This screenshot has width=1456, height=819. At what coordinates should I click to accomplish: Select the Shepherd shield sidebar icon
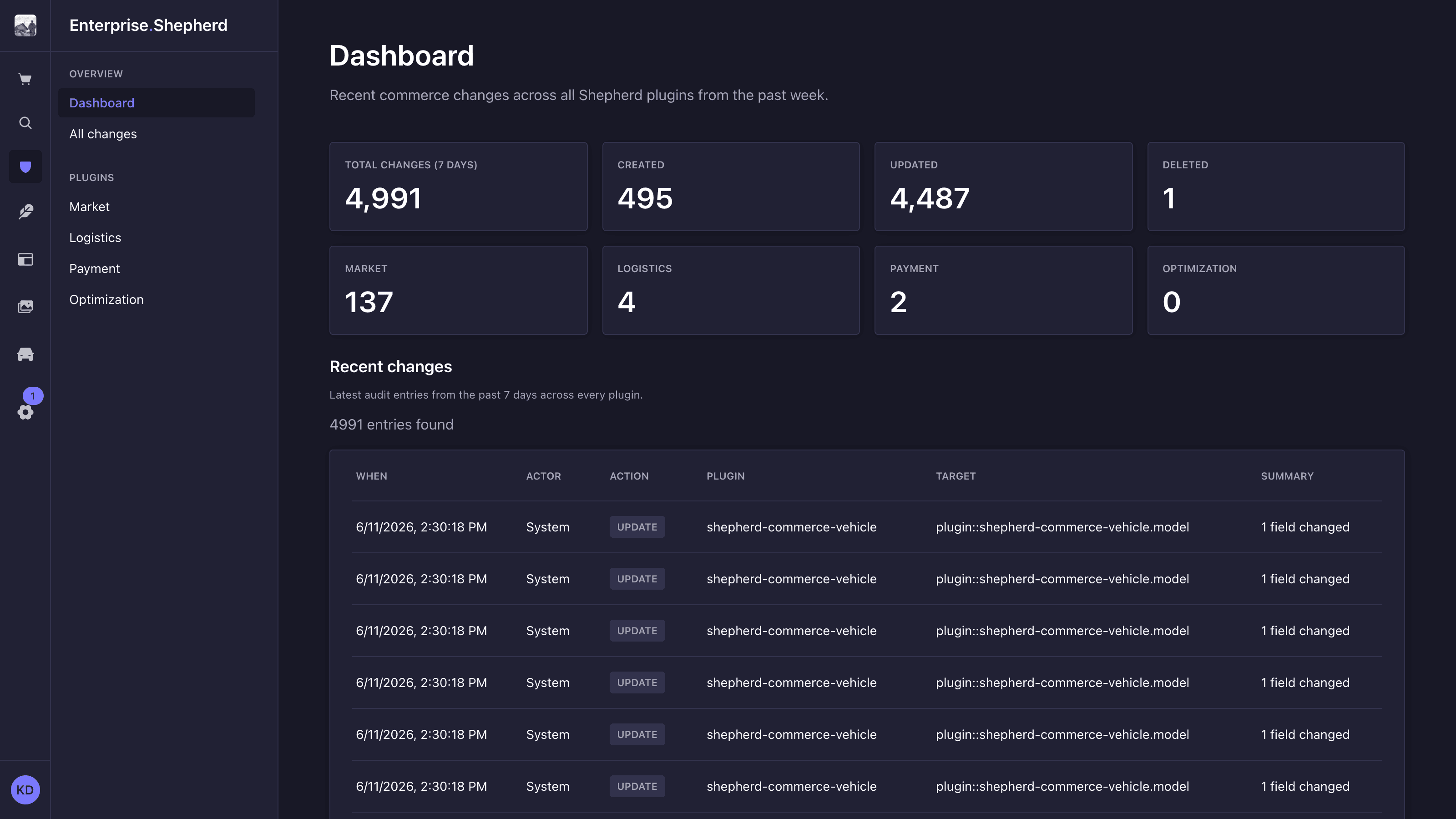pos(25,167)
